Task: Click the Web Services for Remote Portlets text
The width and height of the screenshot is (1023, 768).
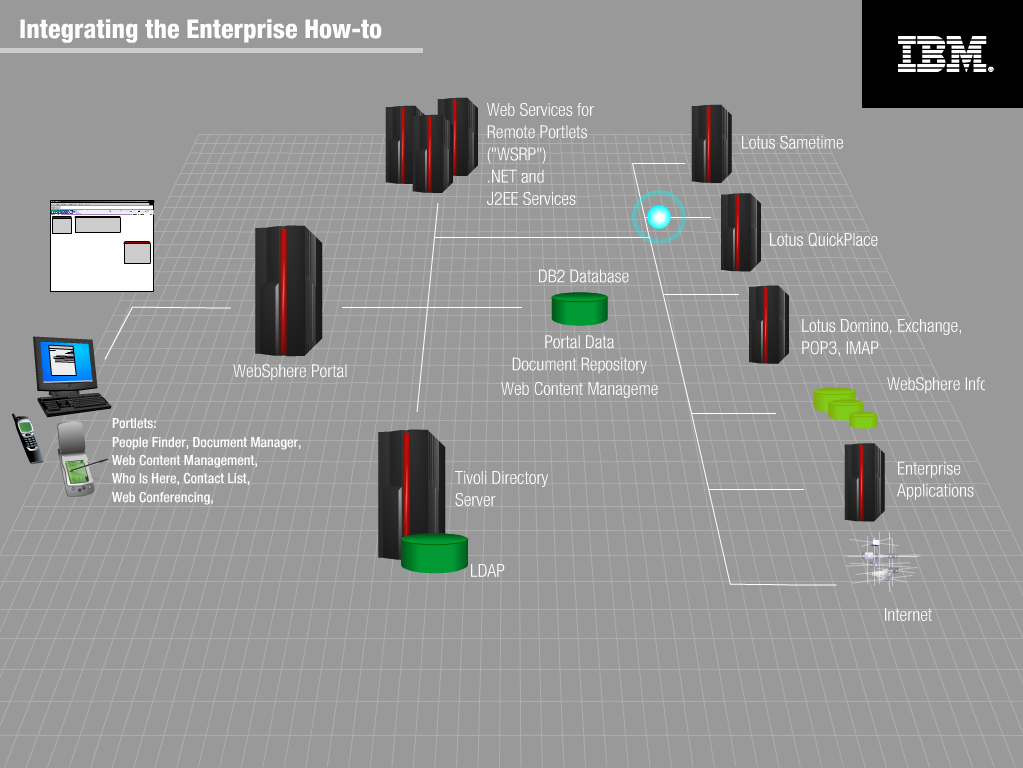Action: 540,121
